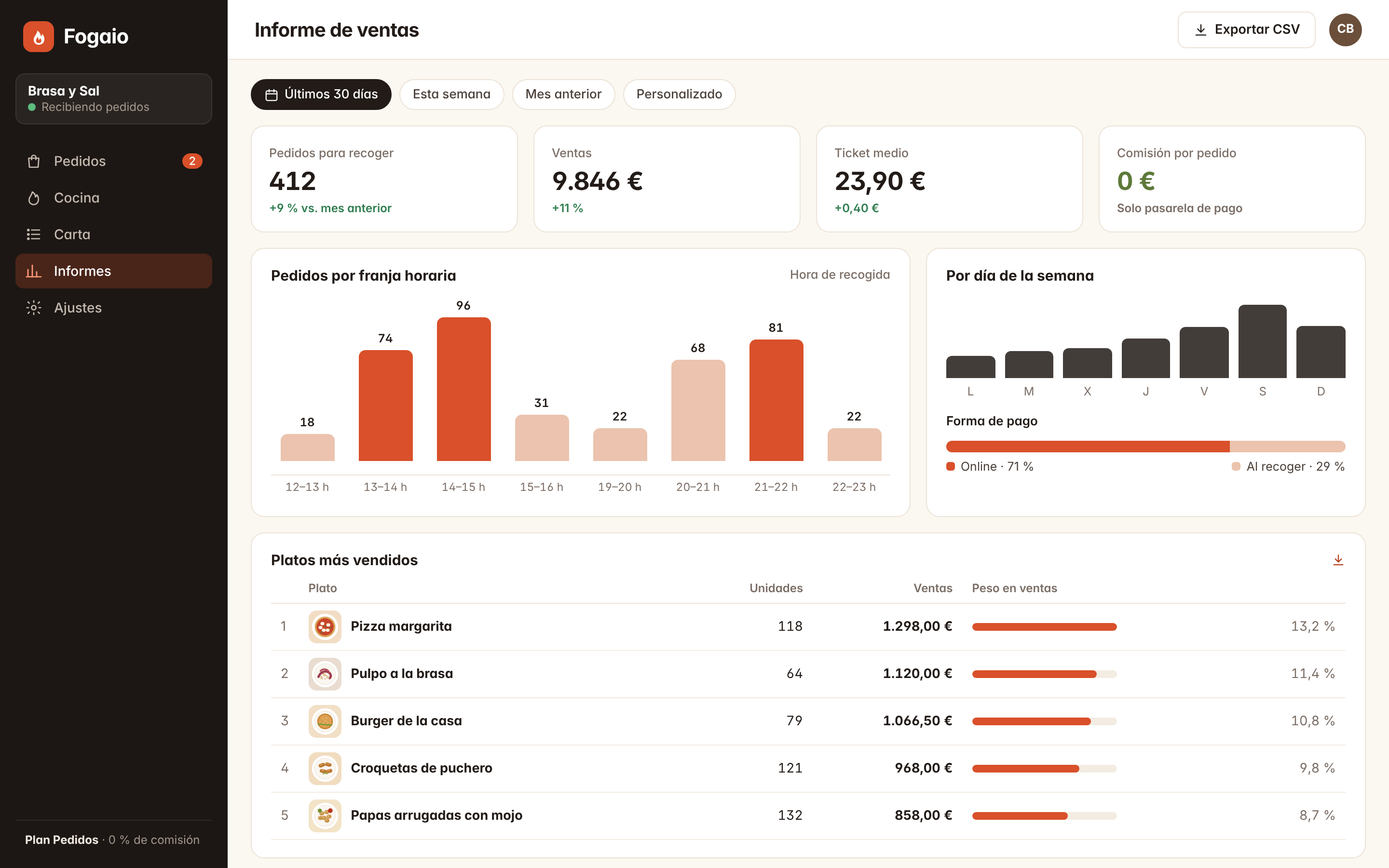Click the Informes bar chart icon
This screenshot has height=868, width=1389.
click(x=34, y=271)
